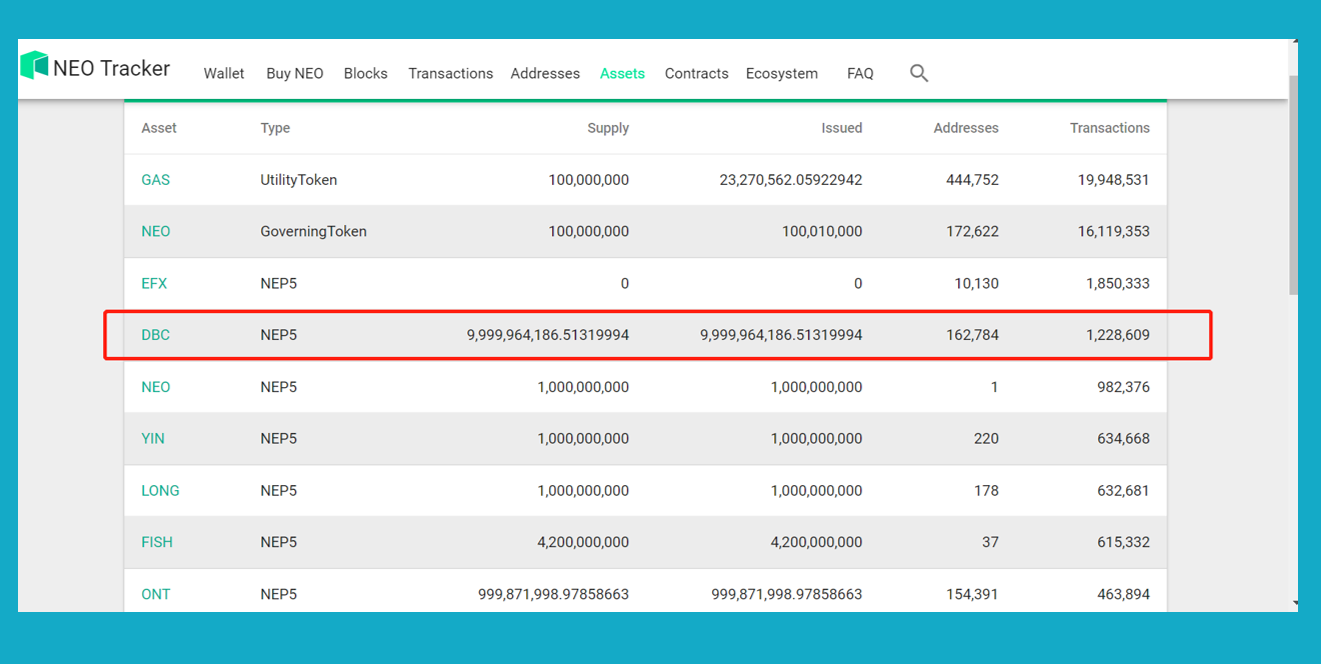Open the FISH asset link
The image size is (1321, 664).
click(156, 543)
